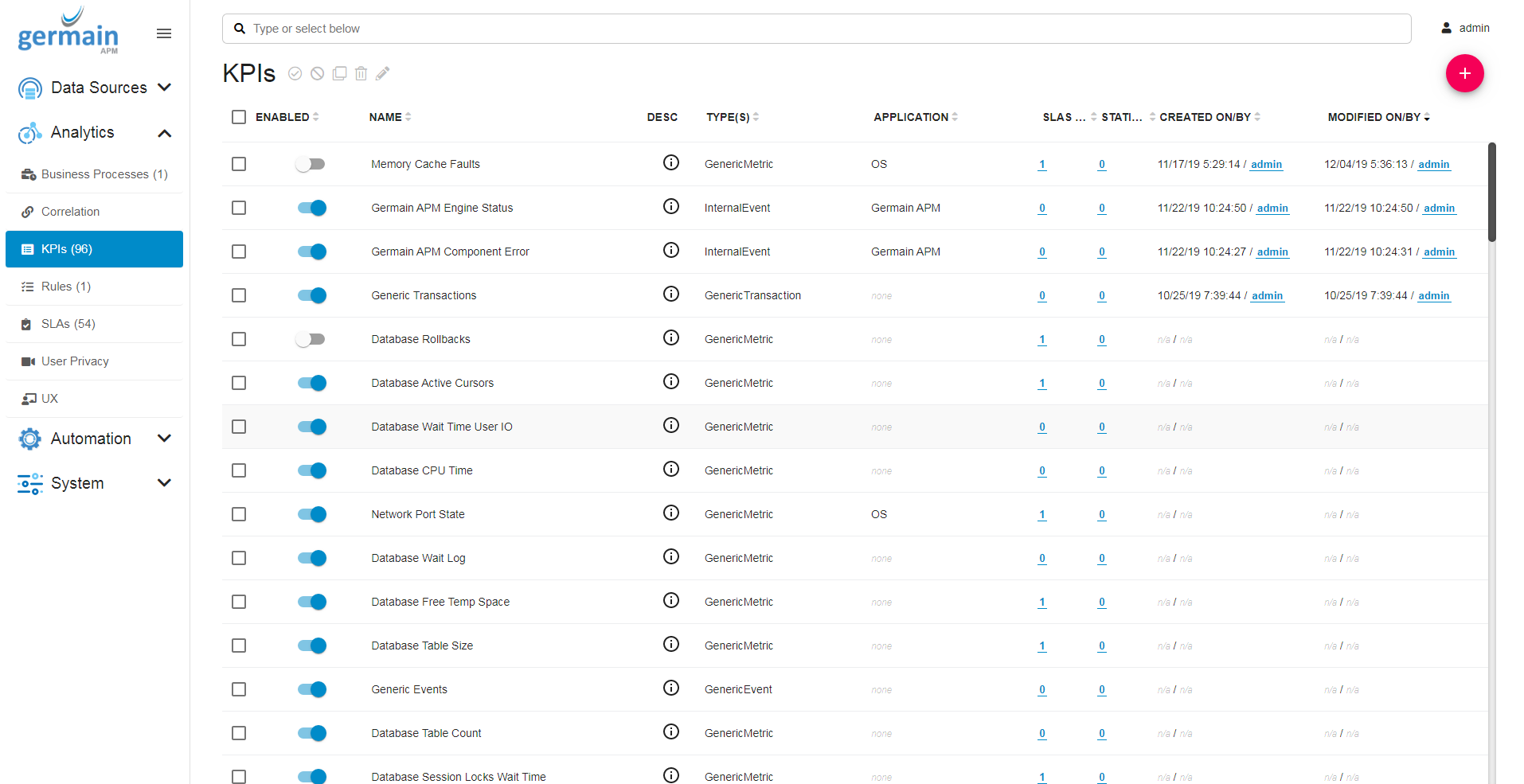
Task: Expand the Automation menu chevron
Action: [x=165, y=439]
